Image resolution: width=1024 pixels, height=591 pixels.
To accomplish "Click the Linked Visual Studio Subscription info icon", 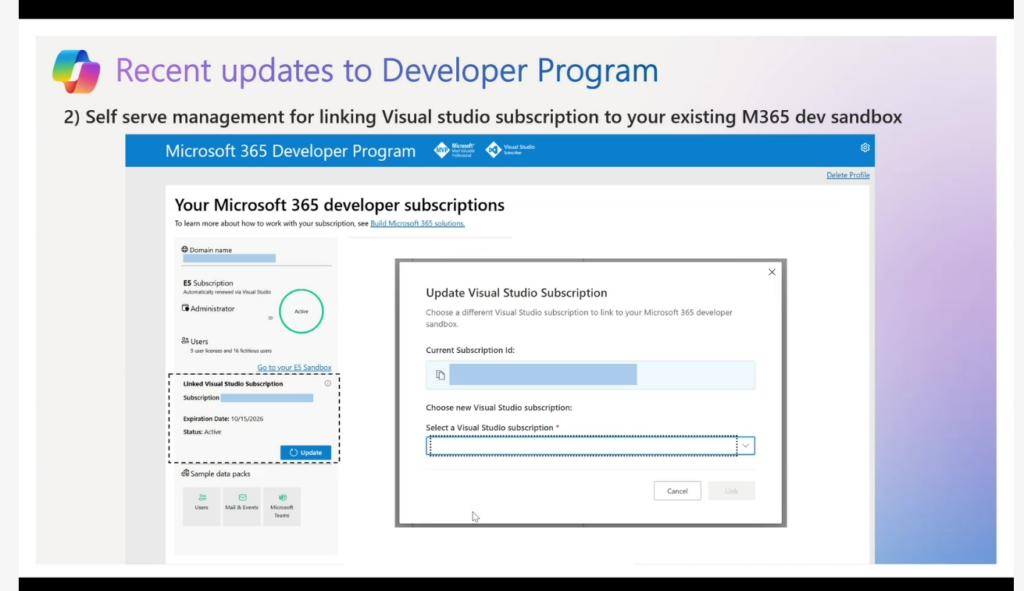I will coord(328,383).
